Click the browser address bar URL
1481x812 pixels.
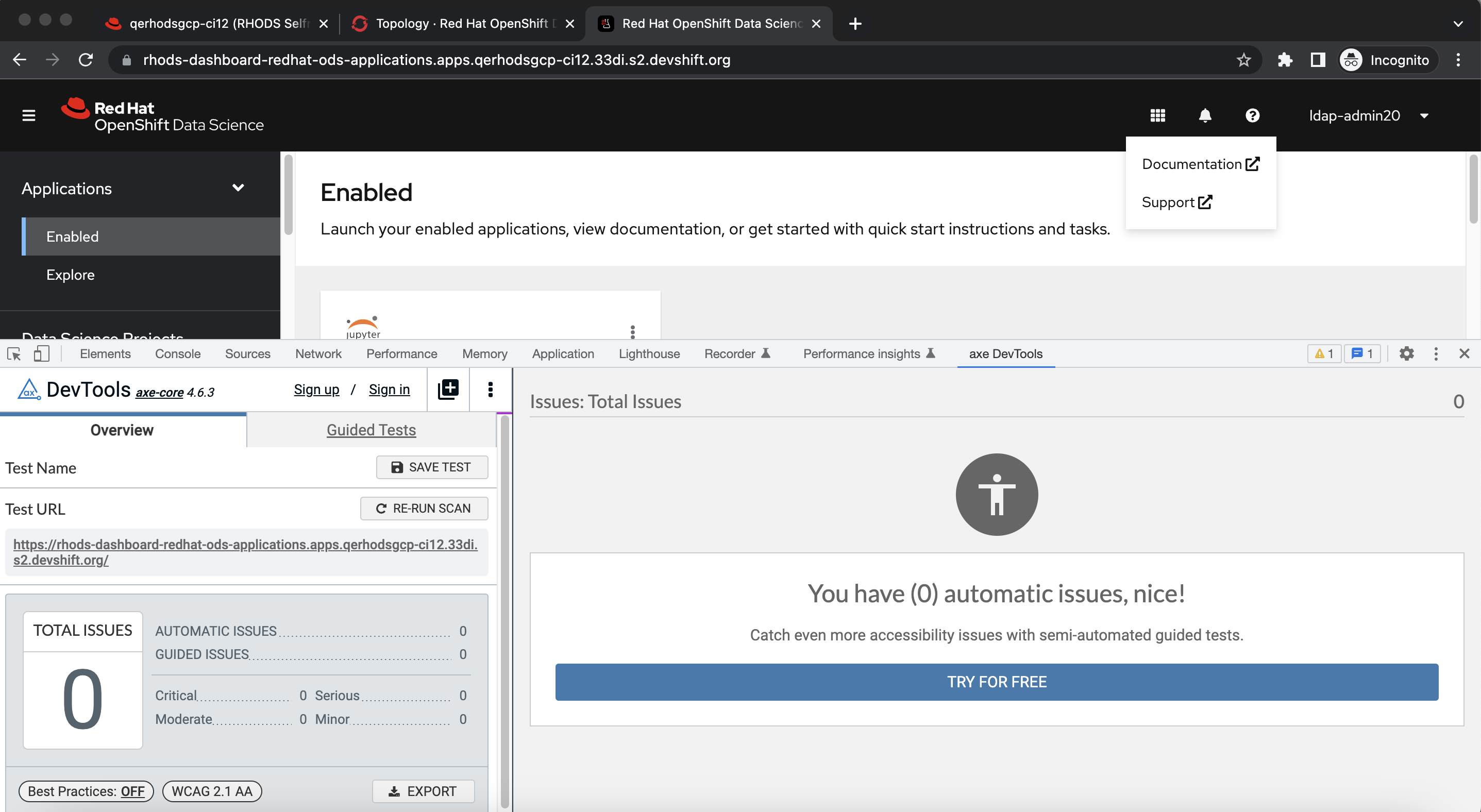pos(436,60)
